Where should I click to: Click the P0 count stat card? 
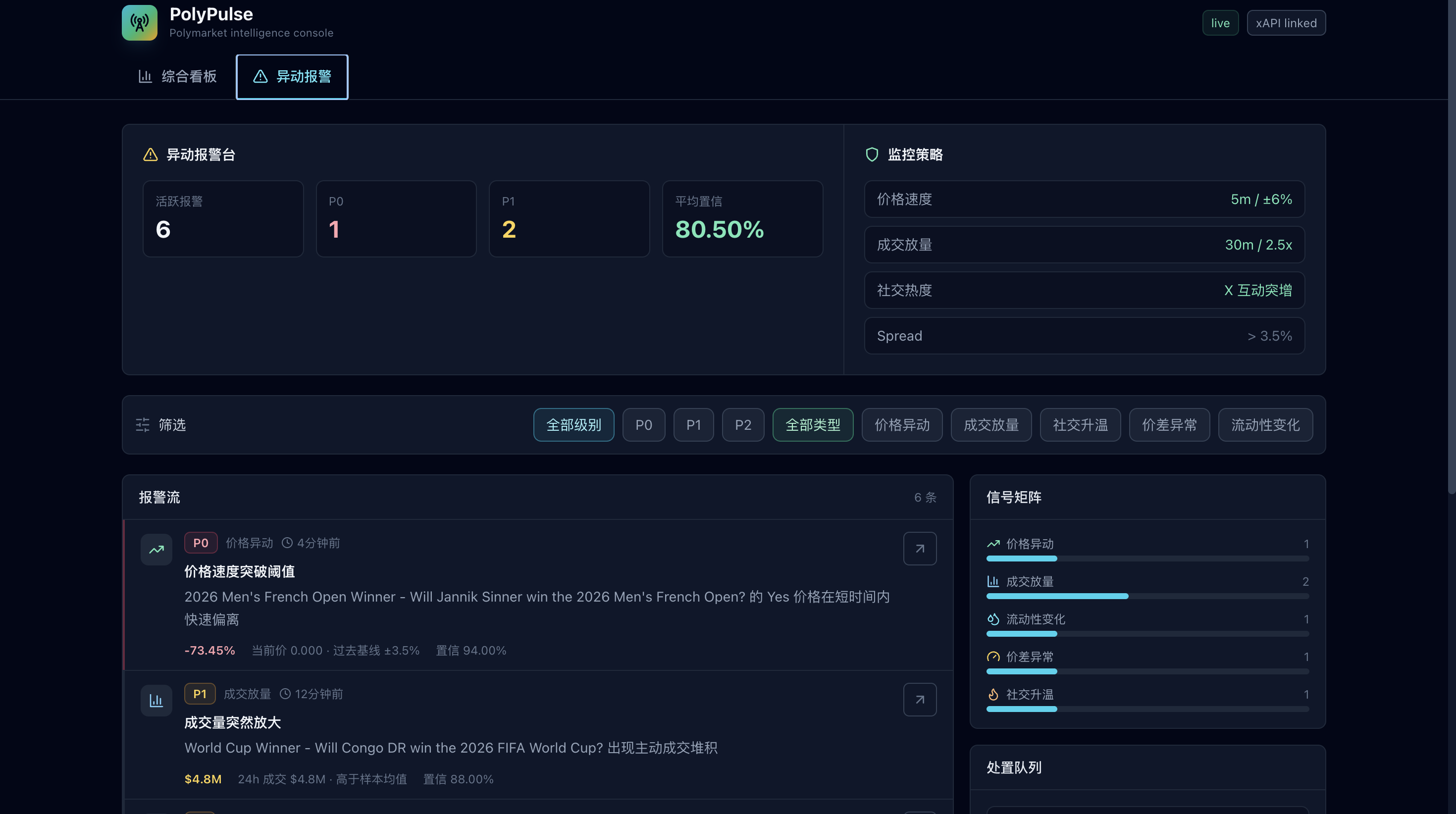click(396, 219)
